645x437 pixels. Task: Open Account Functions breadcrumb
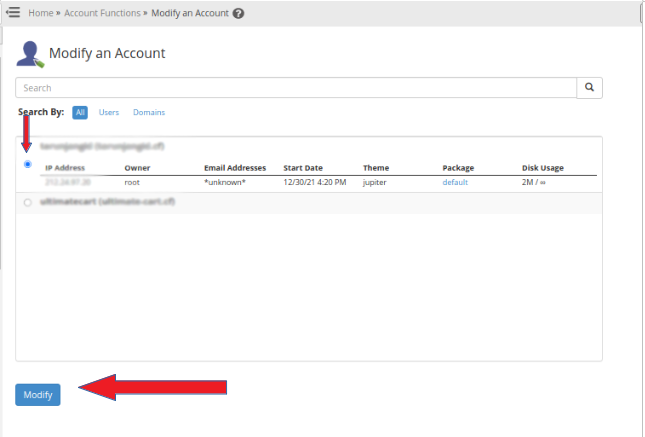coord(102,13)
